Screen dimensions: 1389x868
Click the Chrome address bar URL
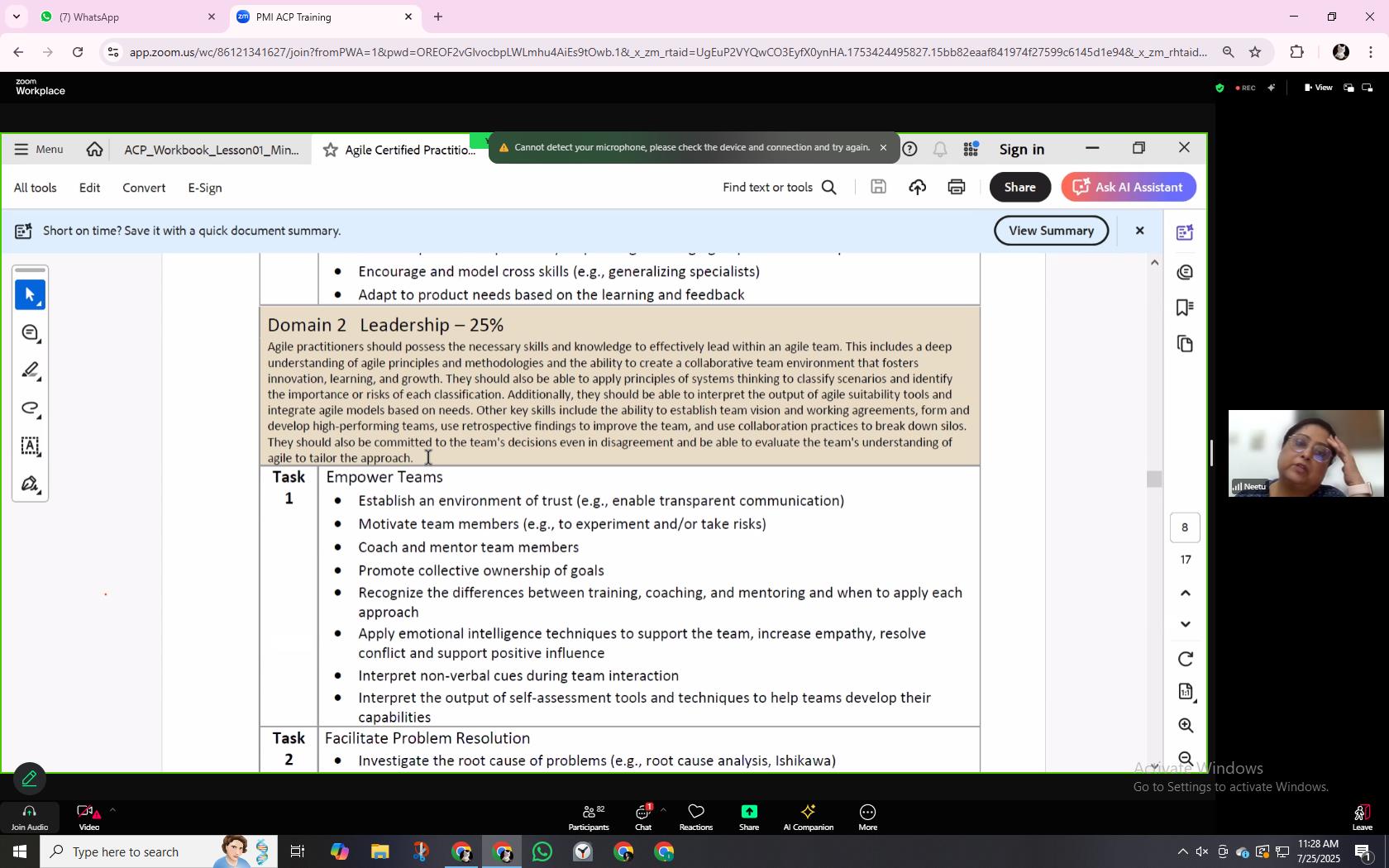[668, 52]
